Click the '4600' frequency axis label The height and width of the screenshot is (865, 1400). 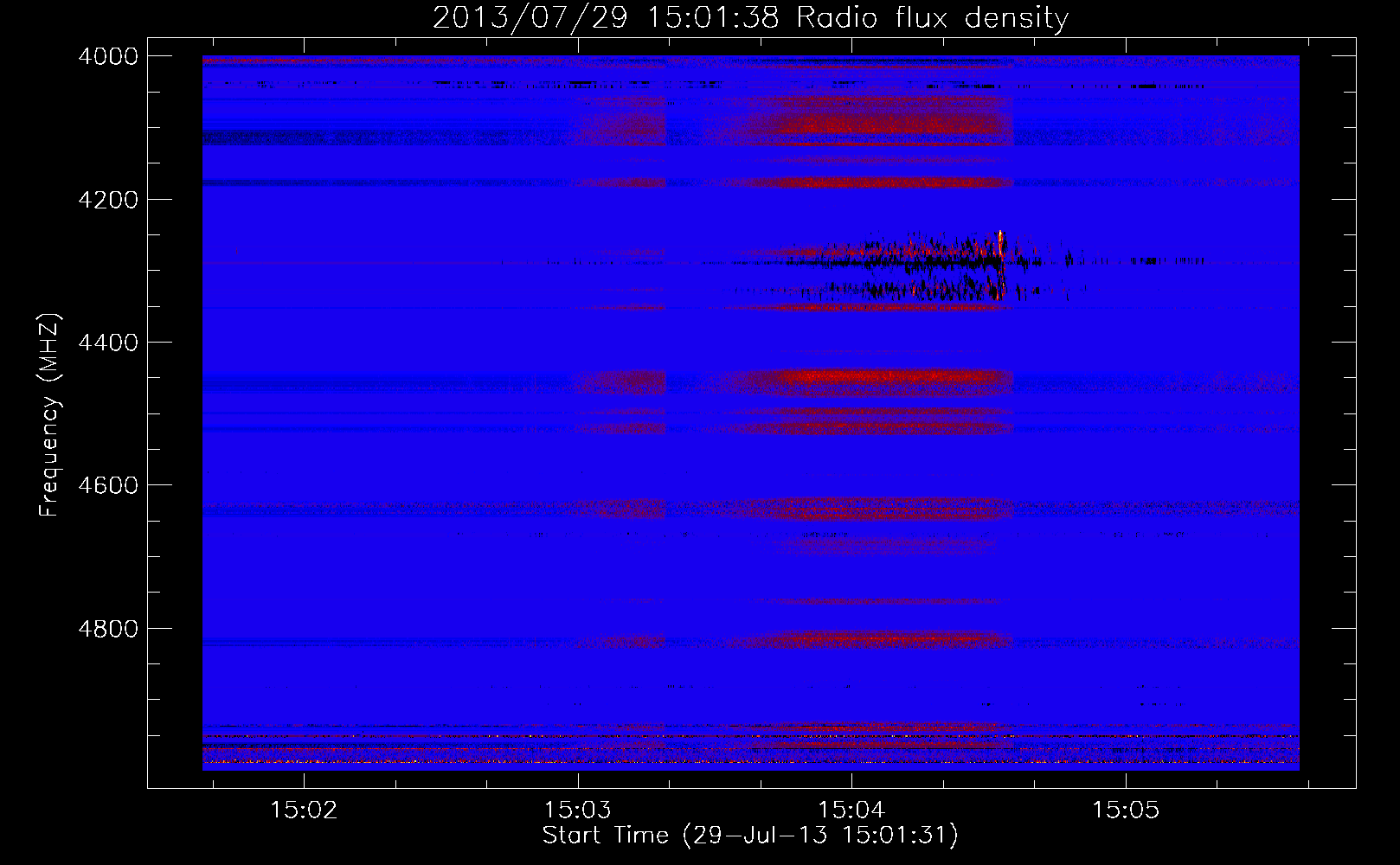[x=108, y=485]
